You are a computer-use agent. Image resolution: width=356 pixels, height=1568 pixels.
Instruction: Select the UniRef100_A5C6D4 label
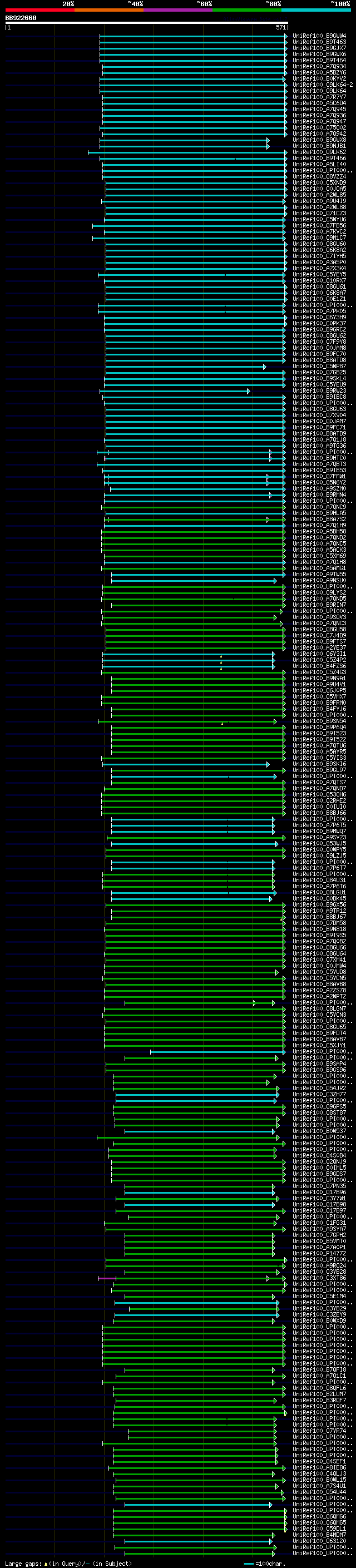[x=319, y=103]
